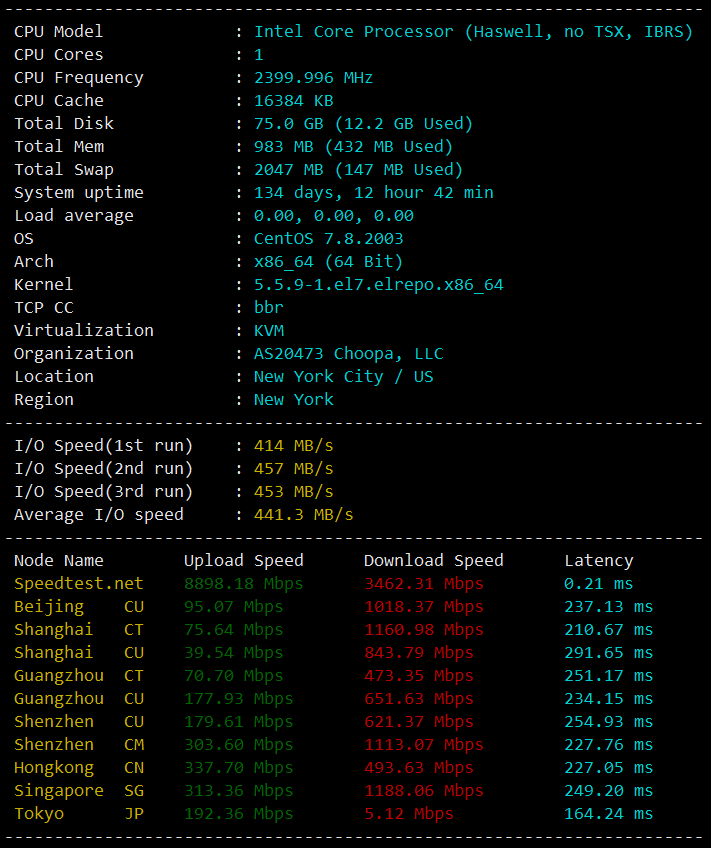Click the Download Speed column header
This screenshot has width=711, height=848.
(434, 561)
